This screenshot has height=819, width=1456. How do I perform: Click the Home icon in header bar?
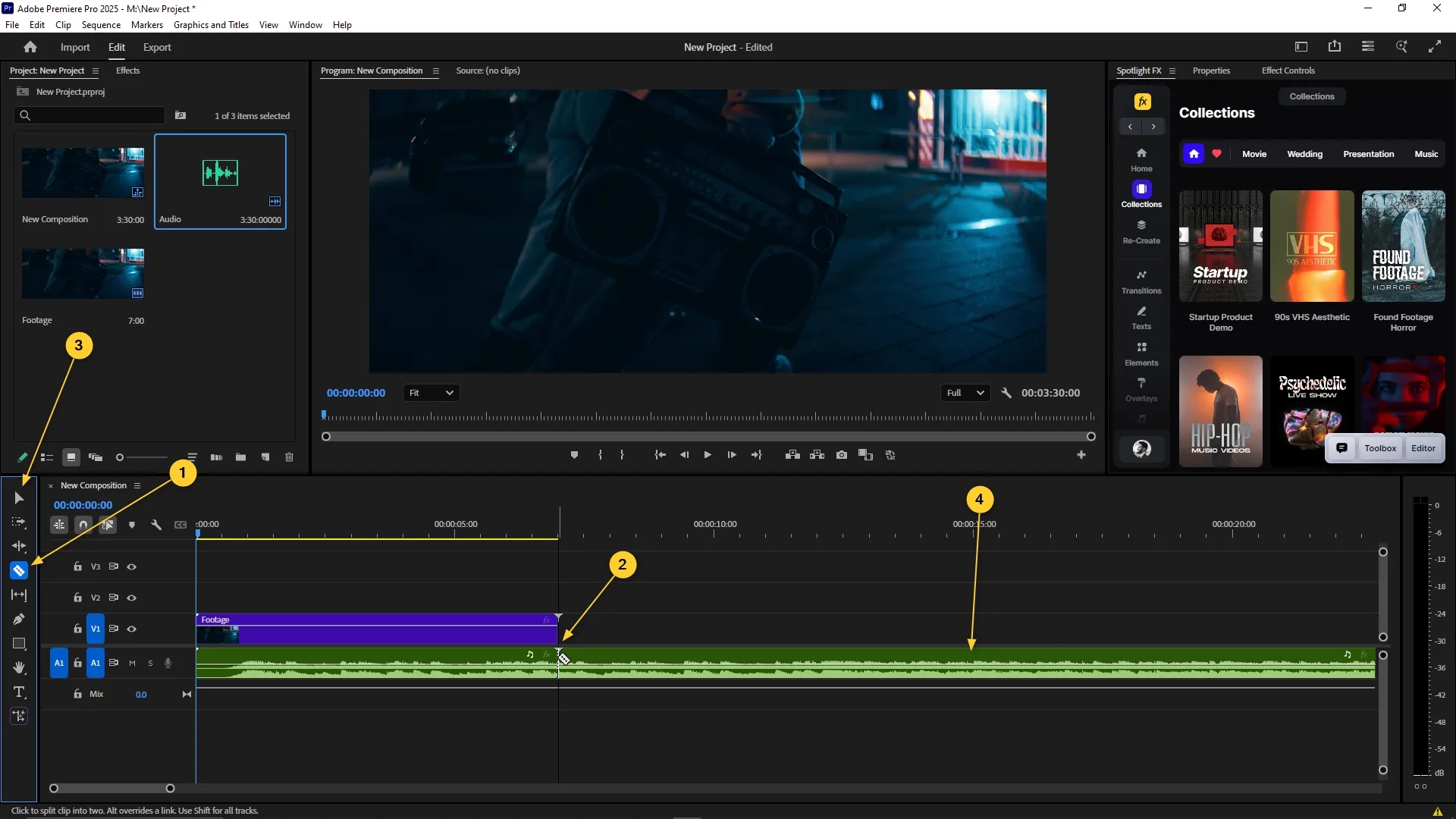tap(30, 47)
